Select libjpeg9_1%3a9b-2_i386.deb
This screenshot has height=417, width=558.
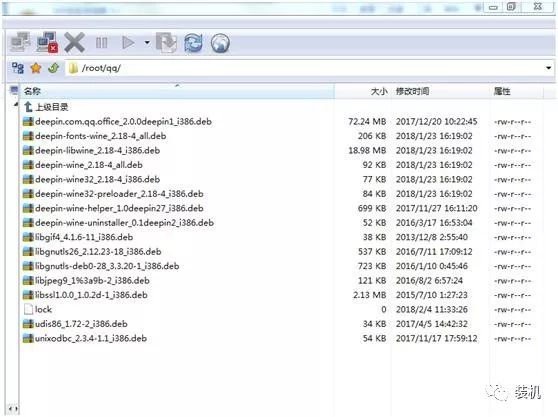[x=92, y=280]
